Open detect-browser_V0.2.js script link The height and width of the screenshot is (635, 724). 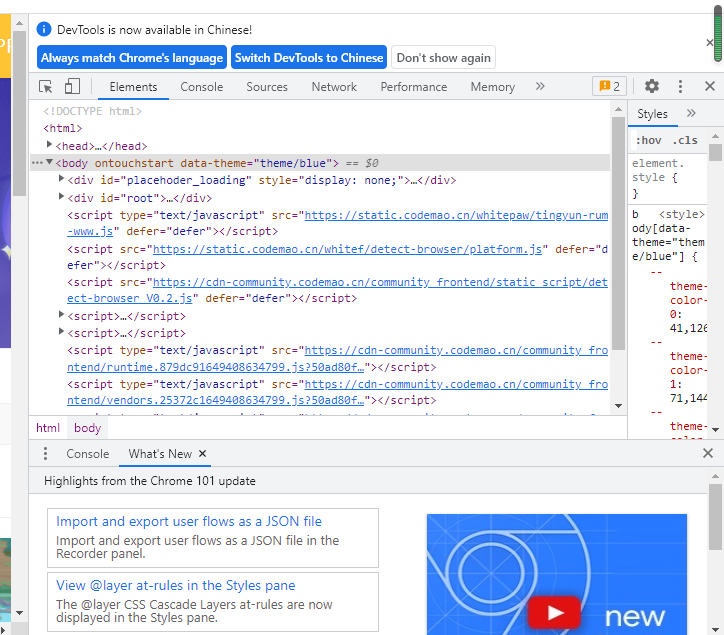tap(380, 283)
